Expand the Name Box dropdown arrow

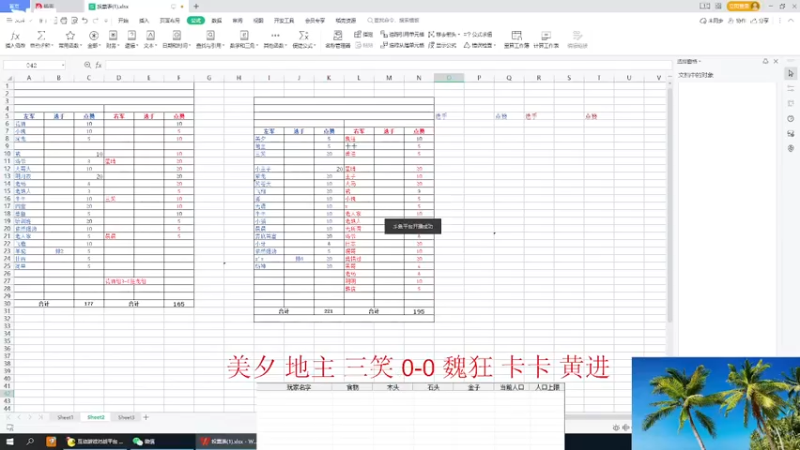coord(63,65)
